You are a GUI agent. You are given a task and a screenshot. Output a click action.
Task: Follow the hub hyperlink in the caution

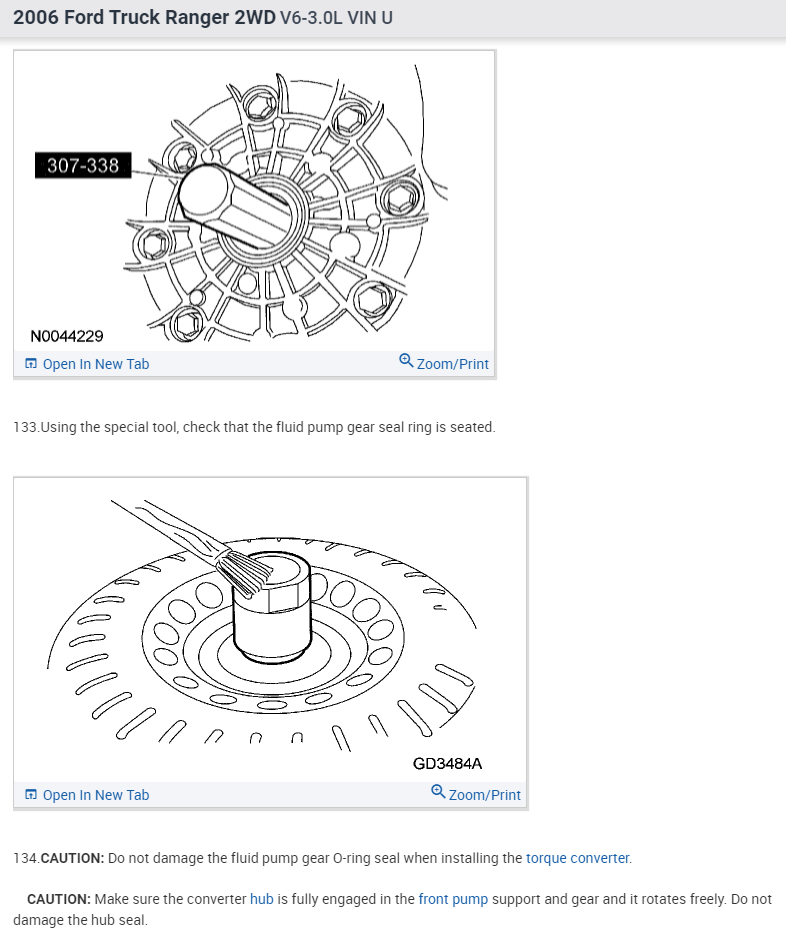pos(262,899)
